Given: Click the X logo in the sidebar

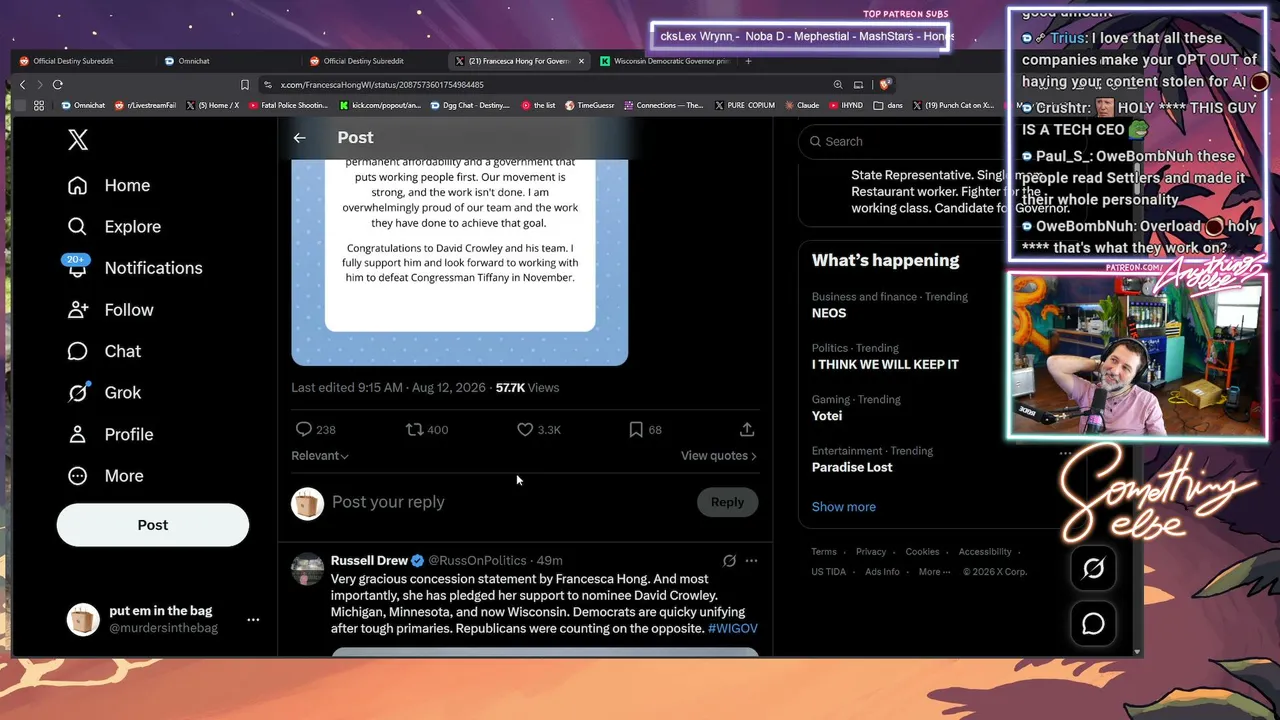Looking at the screenshot, I should [x=78, y=140].
